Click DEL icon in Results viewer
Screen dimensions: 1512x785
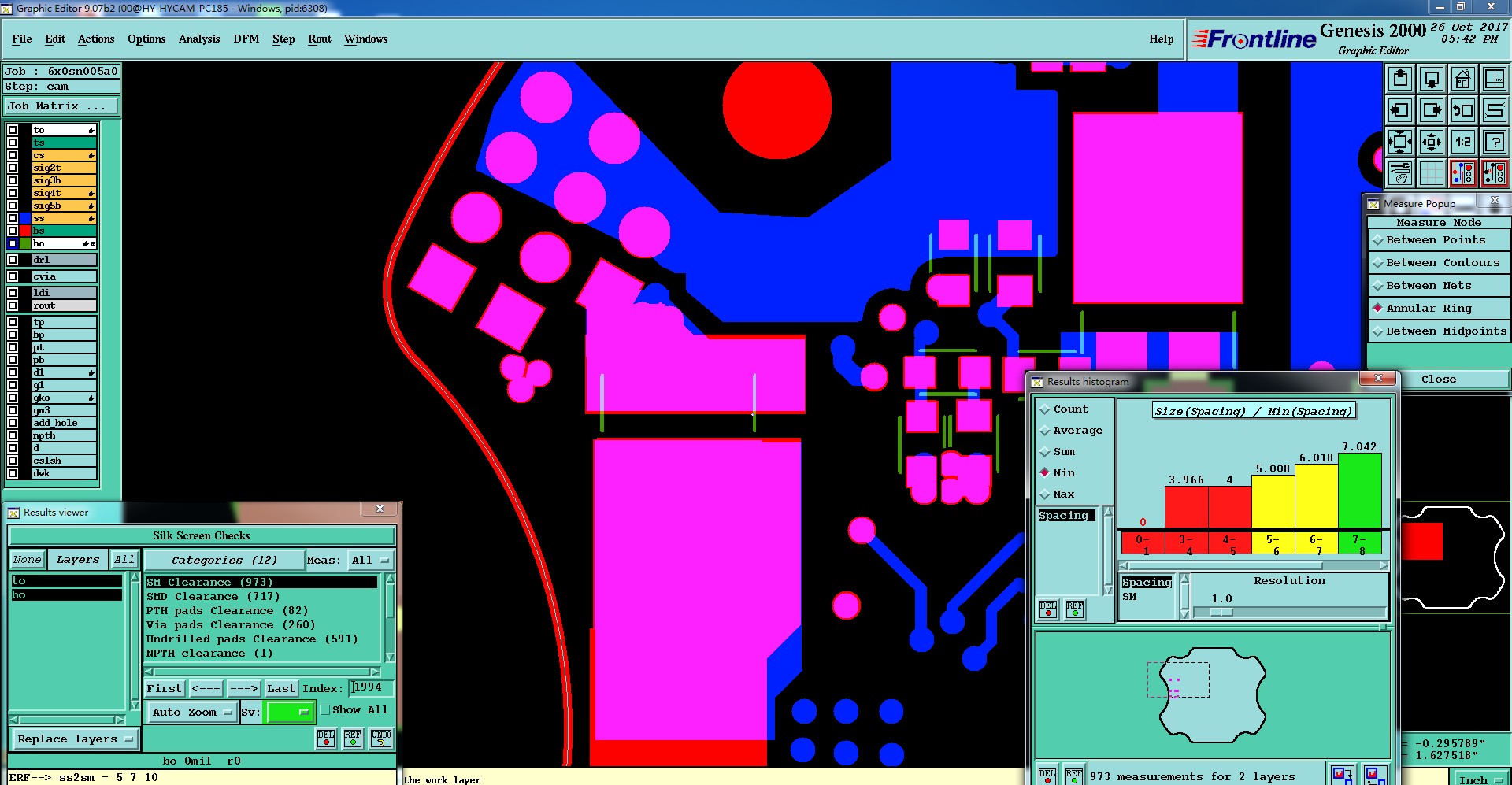click(326, 738)
